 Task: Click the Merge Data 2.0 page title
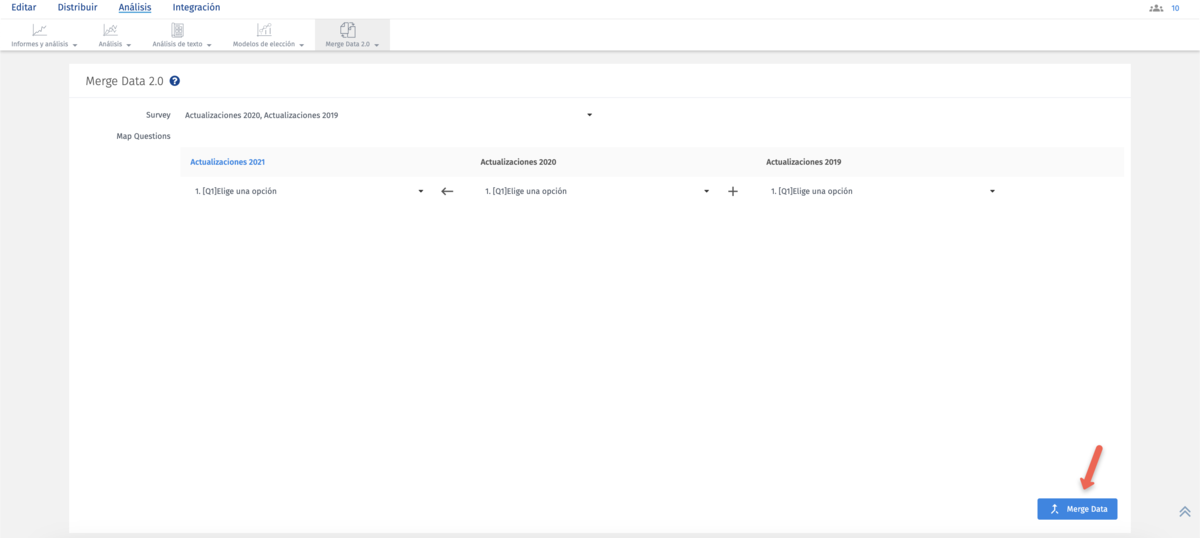tap(125, 81)
